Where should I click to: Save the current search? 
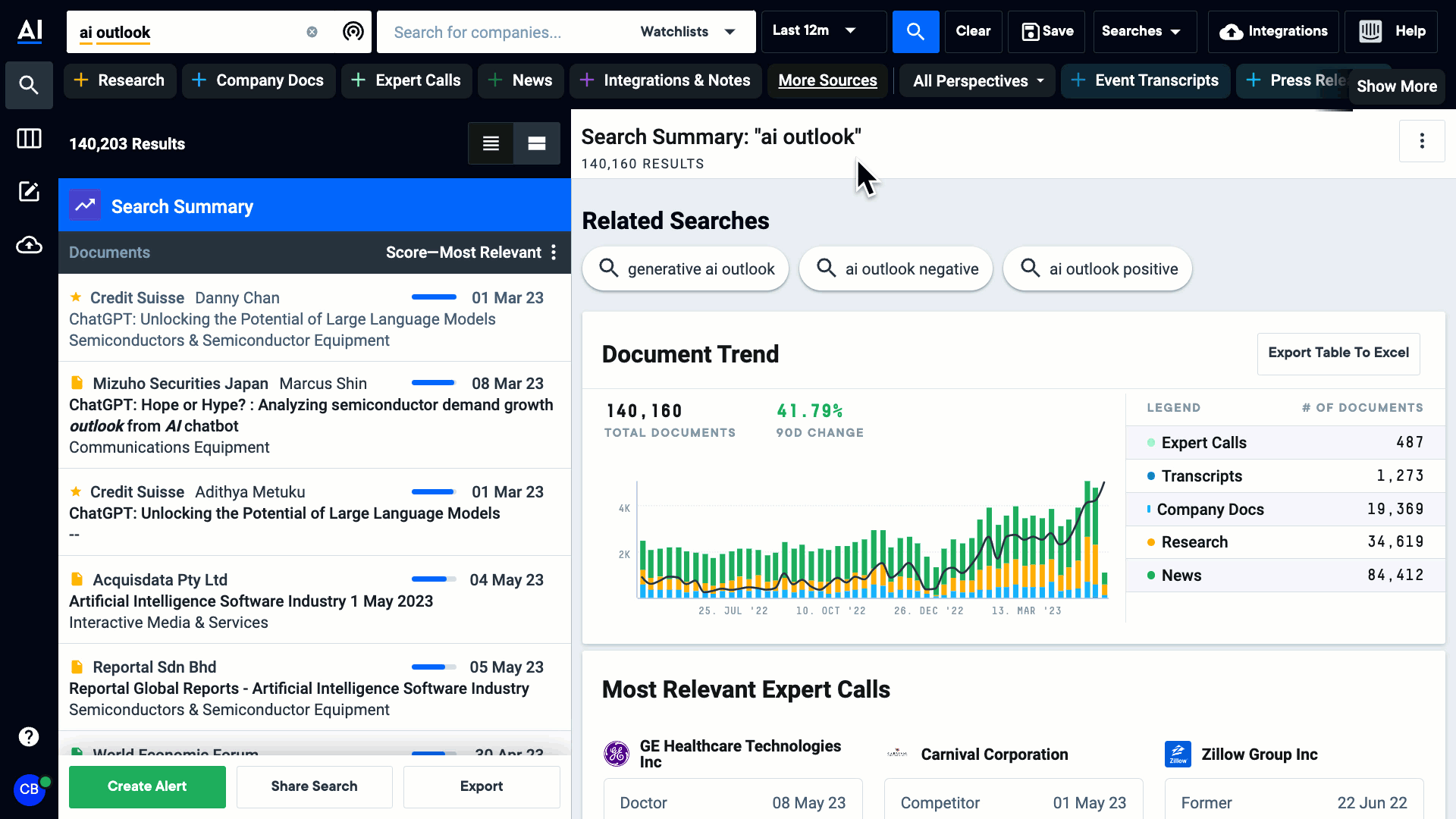pos(1046,31)
